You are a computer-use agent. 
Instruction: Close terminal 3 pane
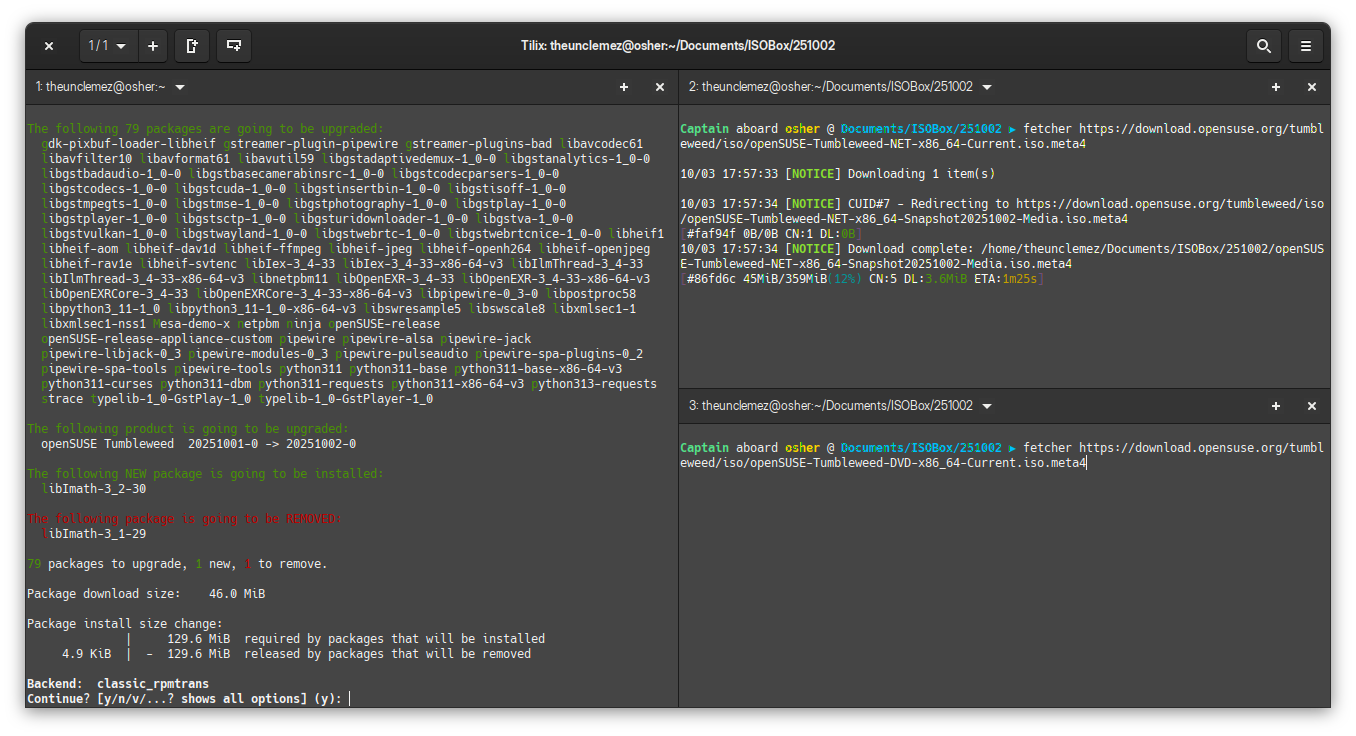[x=1312, y=406]
